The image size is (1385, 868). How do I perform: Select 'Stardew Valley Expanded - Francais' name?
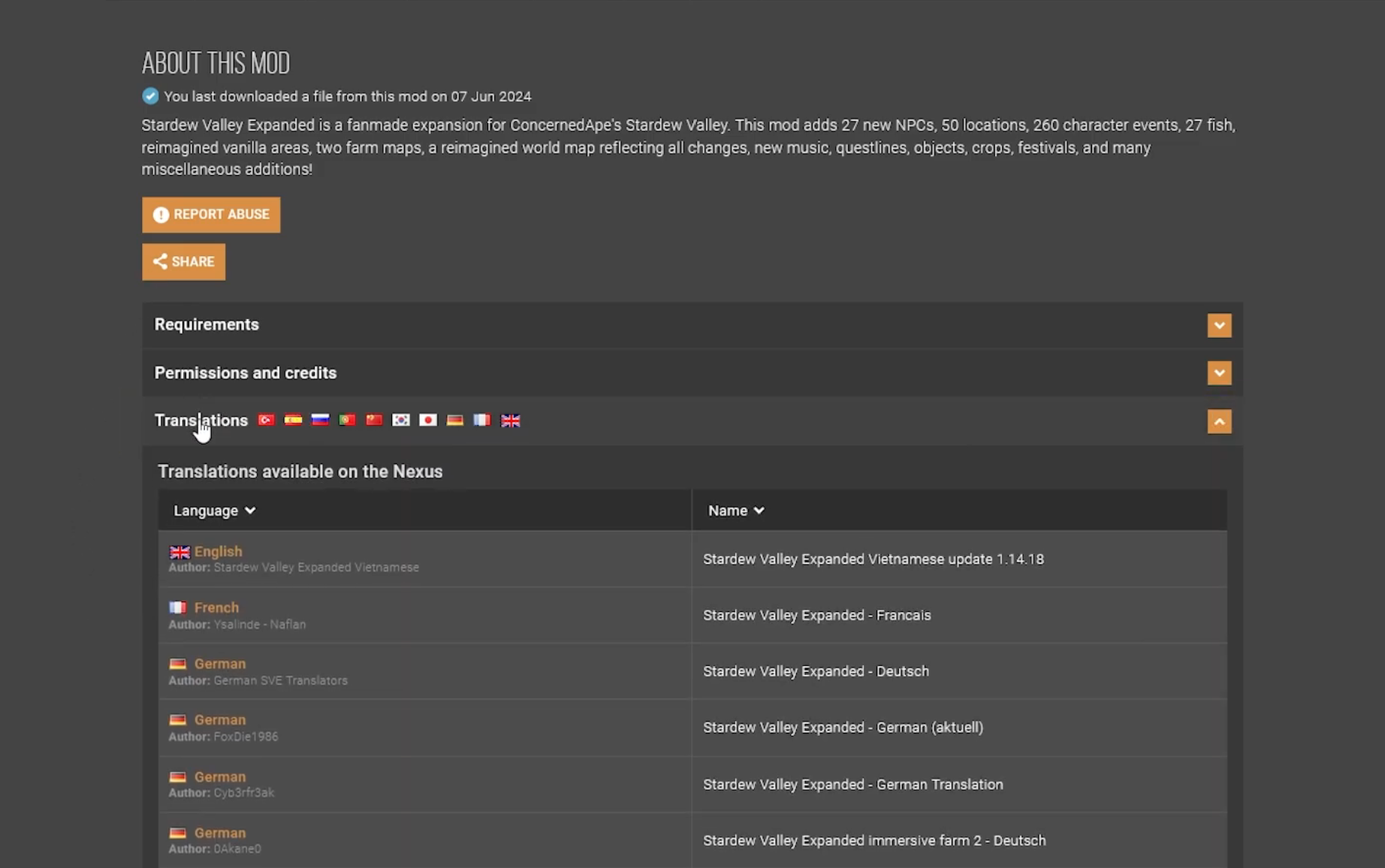(817, 616)
